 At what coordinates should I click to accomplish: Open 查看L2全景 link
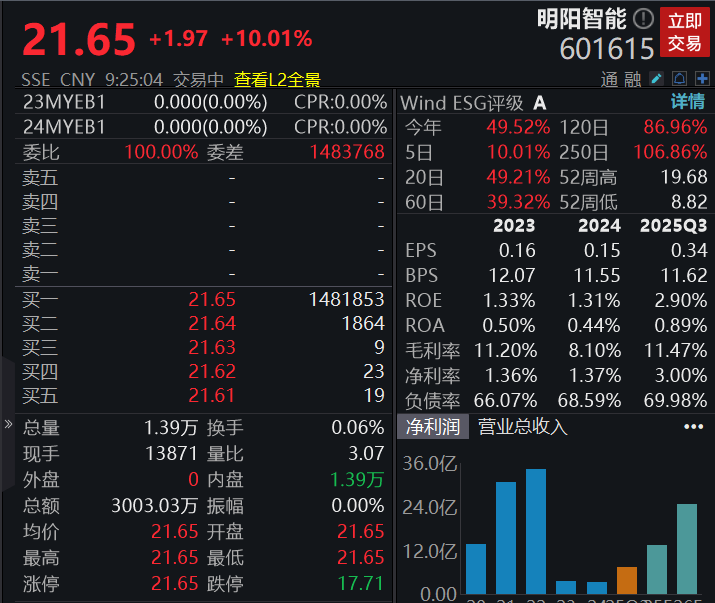[x=277, y=79]
